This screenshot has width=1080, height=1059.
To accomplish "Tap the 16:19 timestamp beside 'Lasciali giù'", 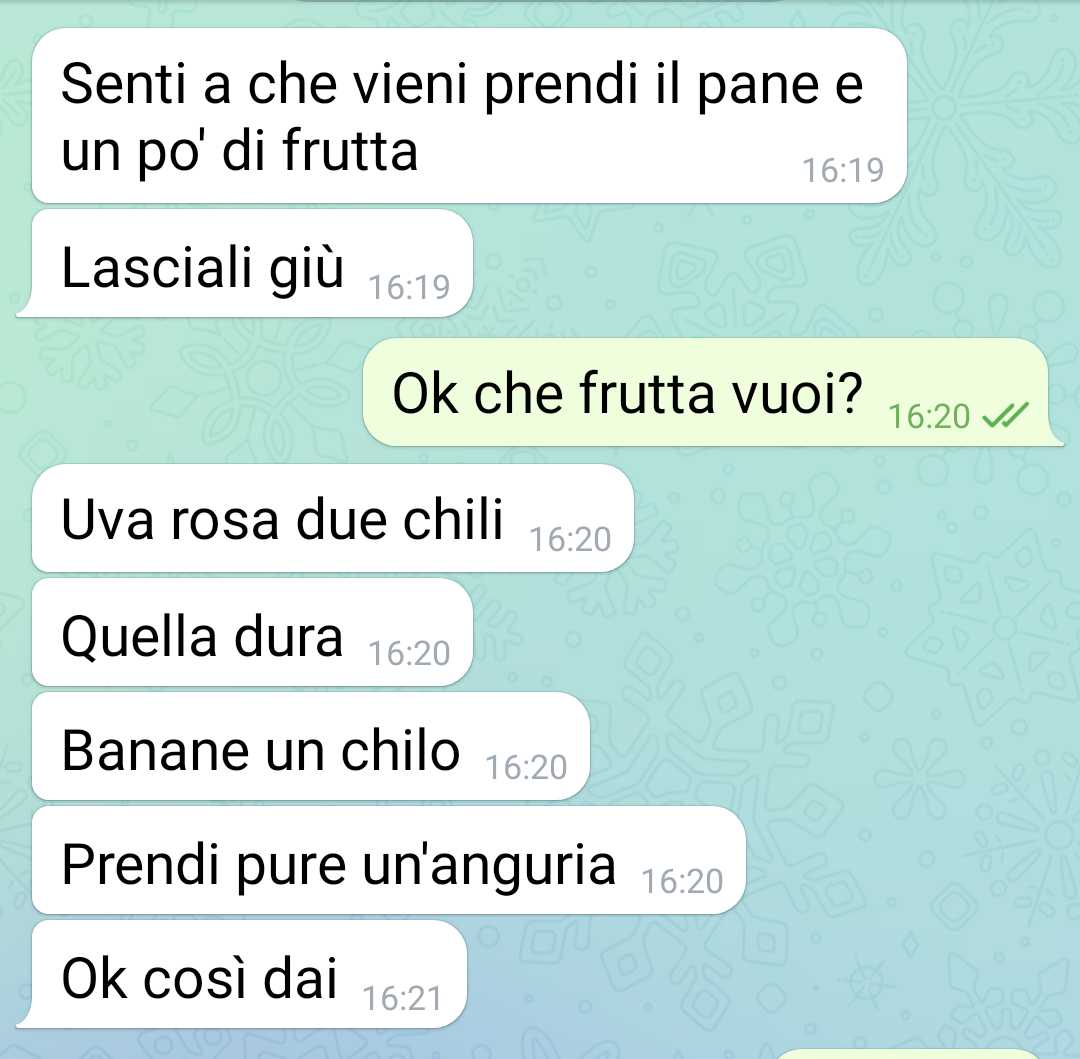I will tap(409, 287).
